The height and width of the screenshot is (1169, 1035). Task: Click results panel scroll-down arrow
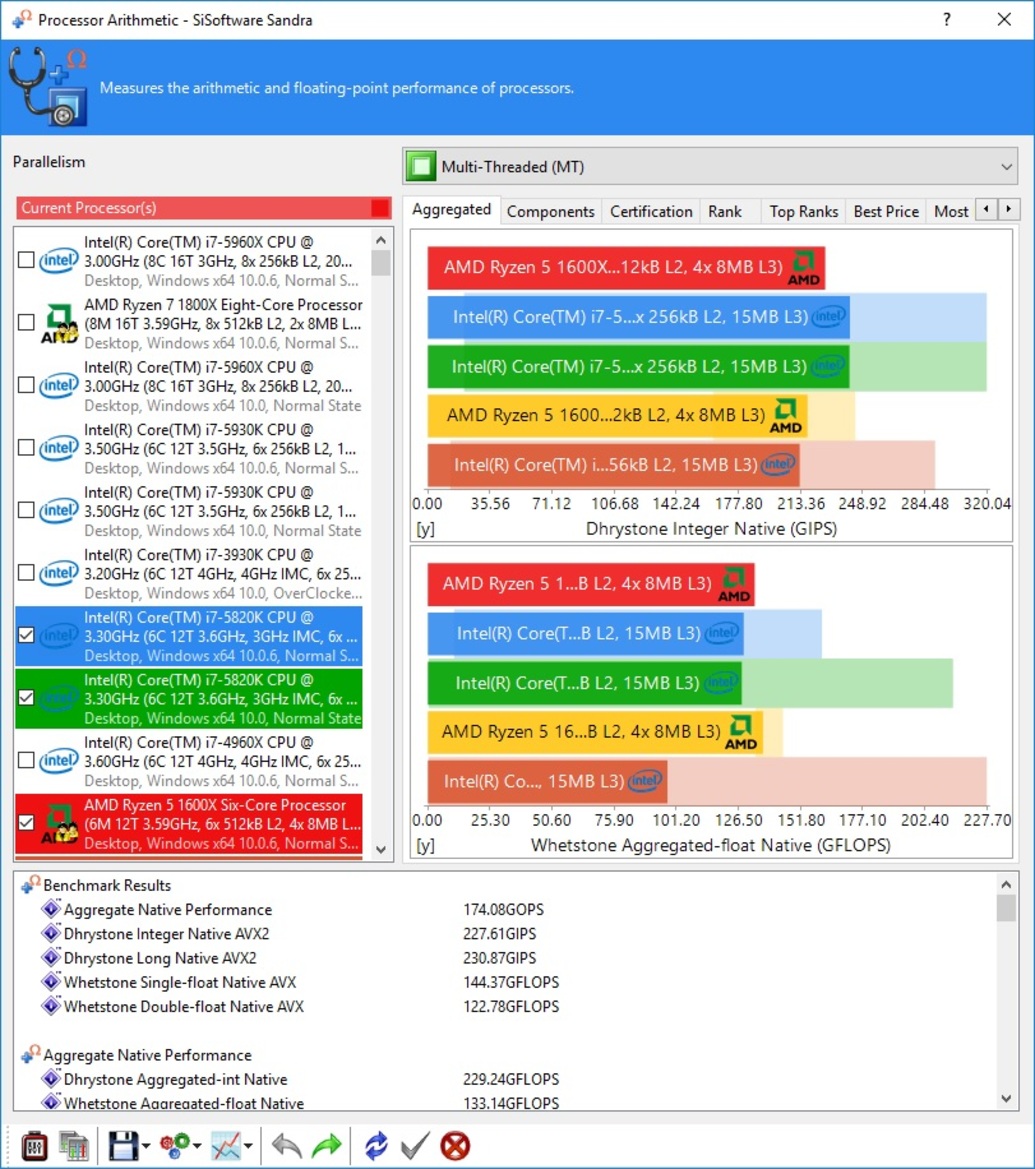(1006, 1098)
